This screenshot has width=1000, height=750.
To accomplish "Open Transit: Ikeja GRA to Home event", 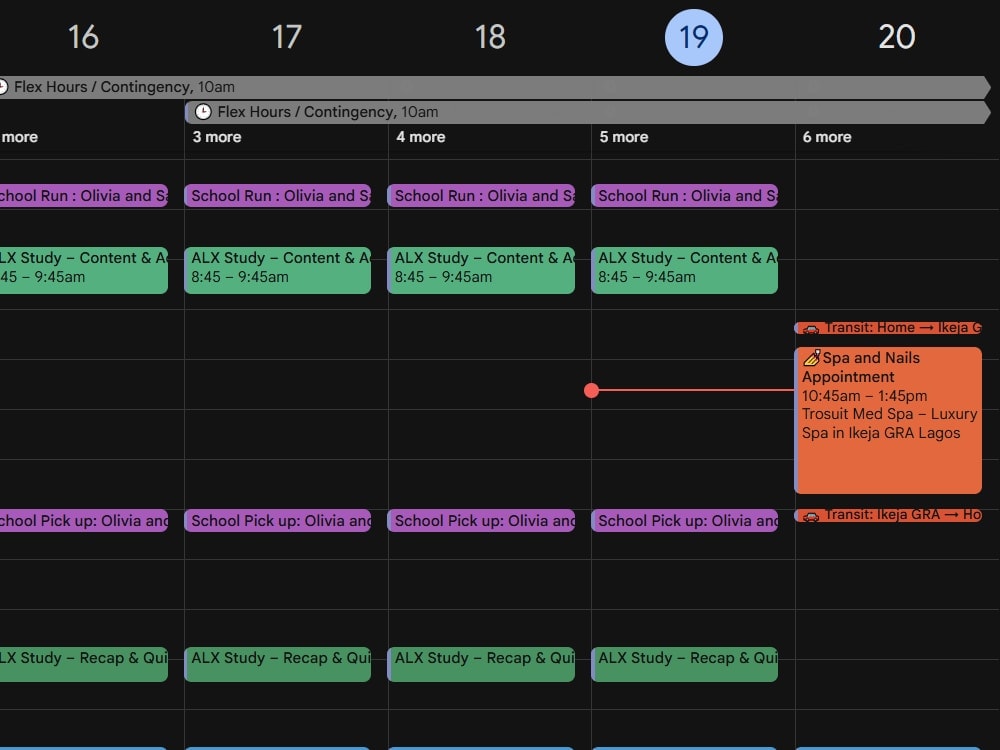I will (x=888, y=515).
